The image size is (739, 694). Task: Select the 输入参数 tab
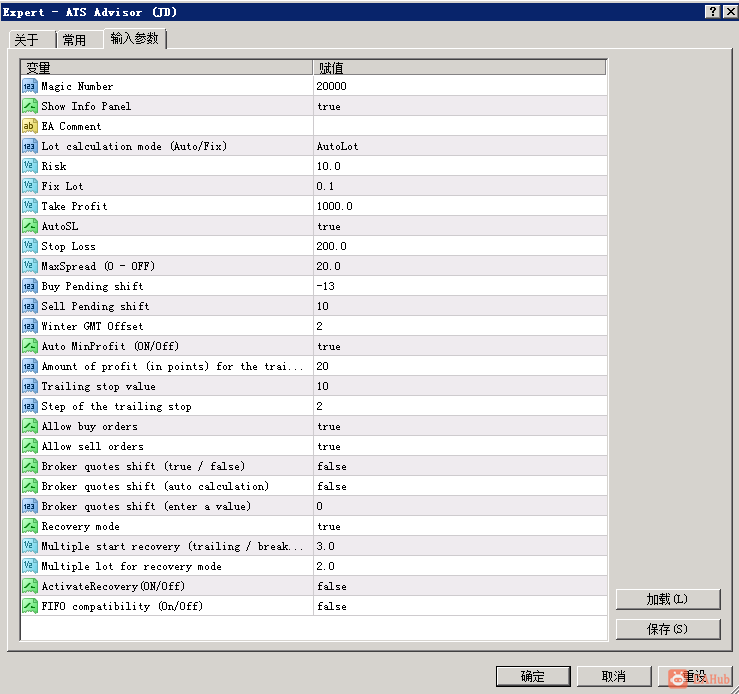click(x=135, y=38)
